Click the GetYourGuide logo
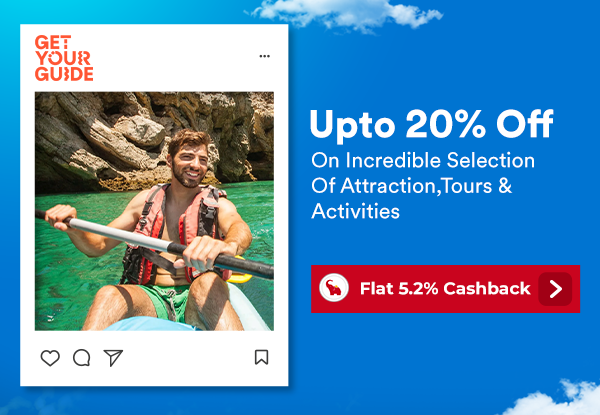 (x=64, y=58)
